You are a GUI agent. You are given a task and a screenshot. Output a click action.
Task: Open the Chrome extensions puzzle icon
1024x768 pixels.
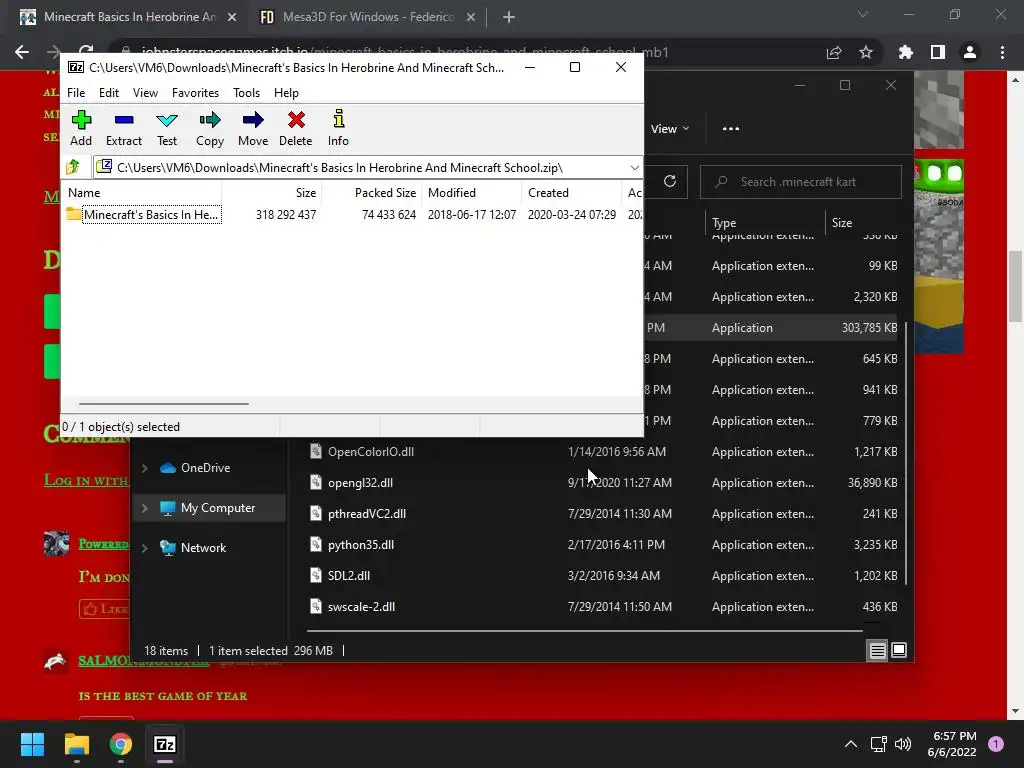point(905,52)
